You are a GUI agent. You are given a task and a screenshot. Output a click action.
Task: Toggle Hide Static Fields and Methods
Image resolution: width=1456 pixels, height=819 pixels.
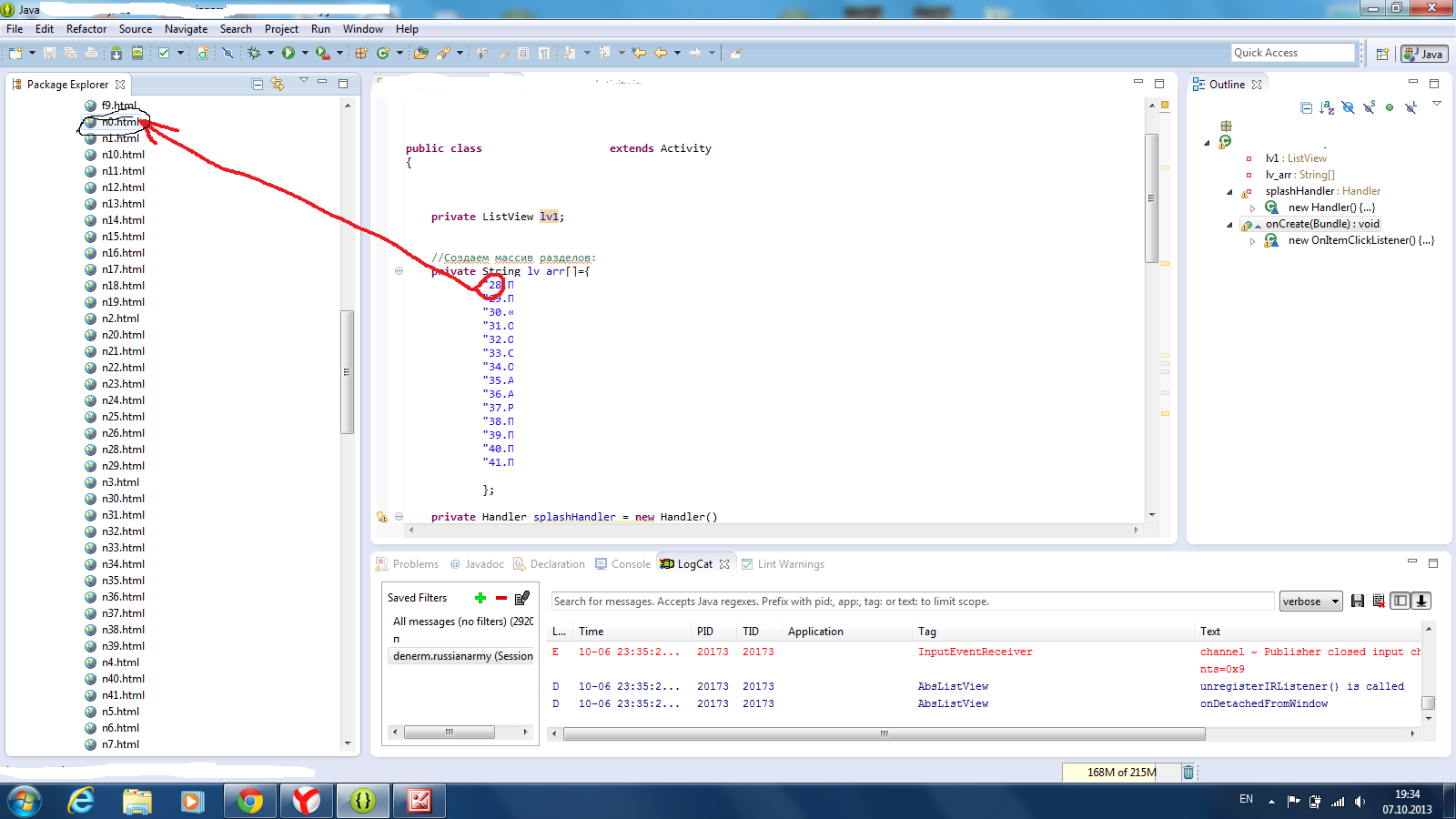[1369, 107]
